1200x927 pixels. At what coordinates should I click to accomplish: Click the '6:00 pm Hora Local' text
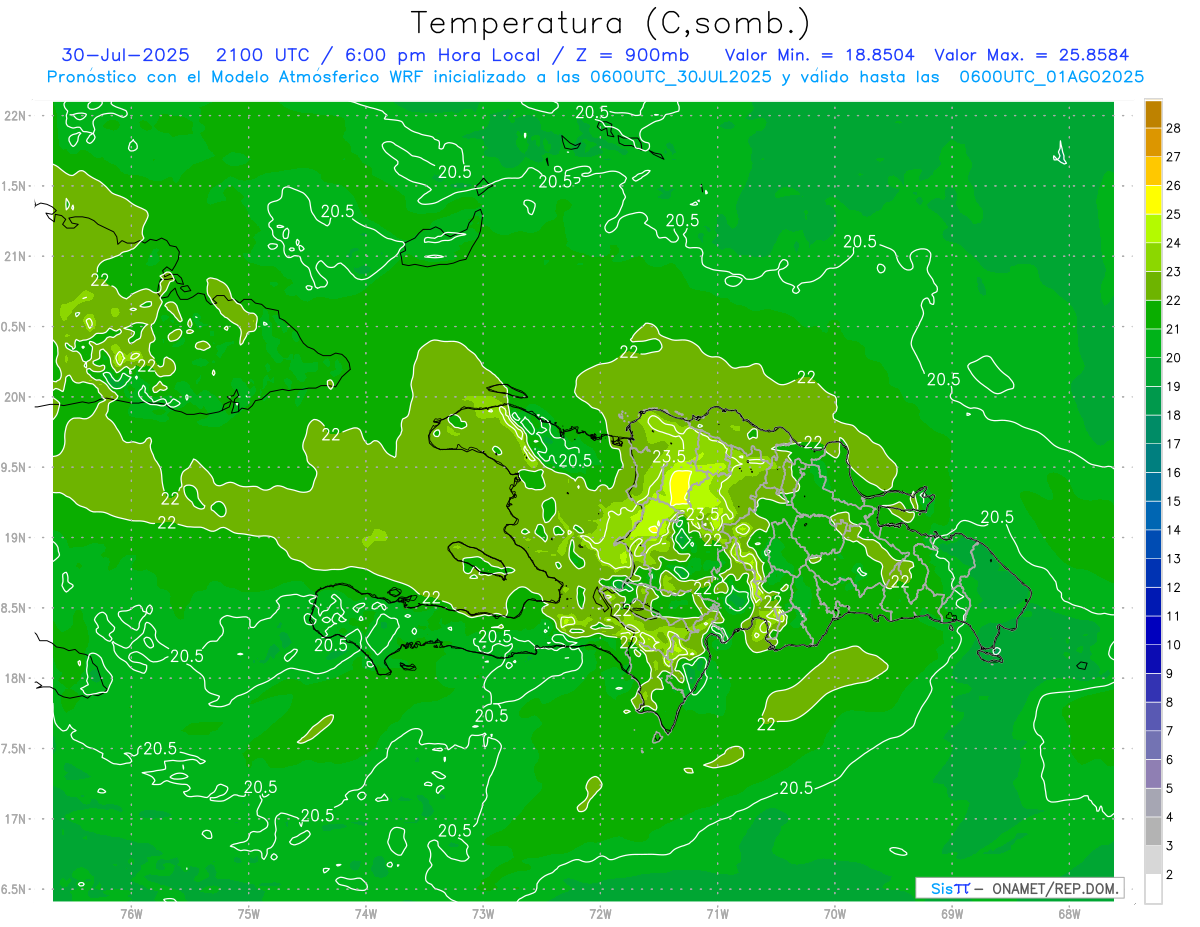pos(443,55)
